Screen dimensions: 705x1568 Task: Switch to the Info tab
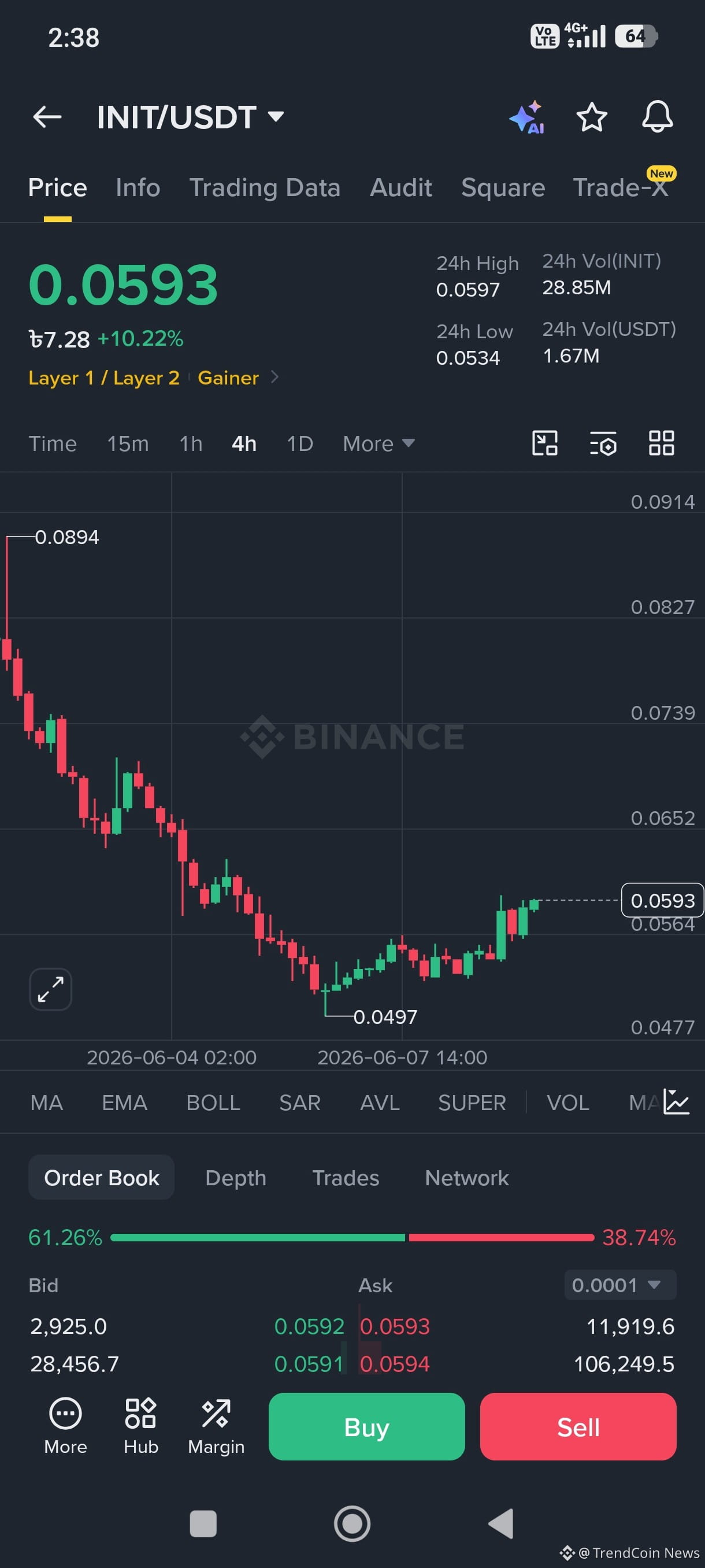(138, 187)
